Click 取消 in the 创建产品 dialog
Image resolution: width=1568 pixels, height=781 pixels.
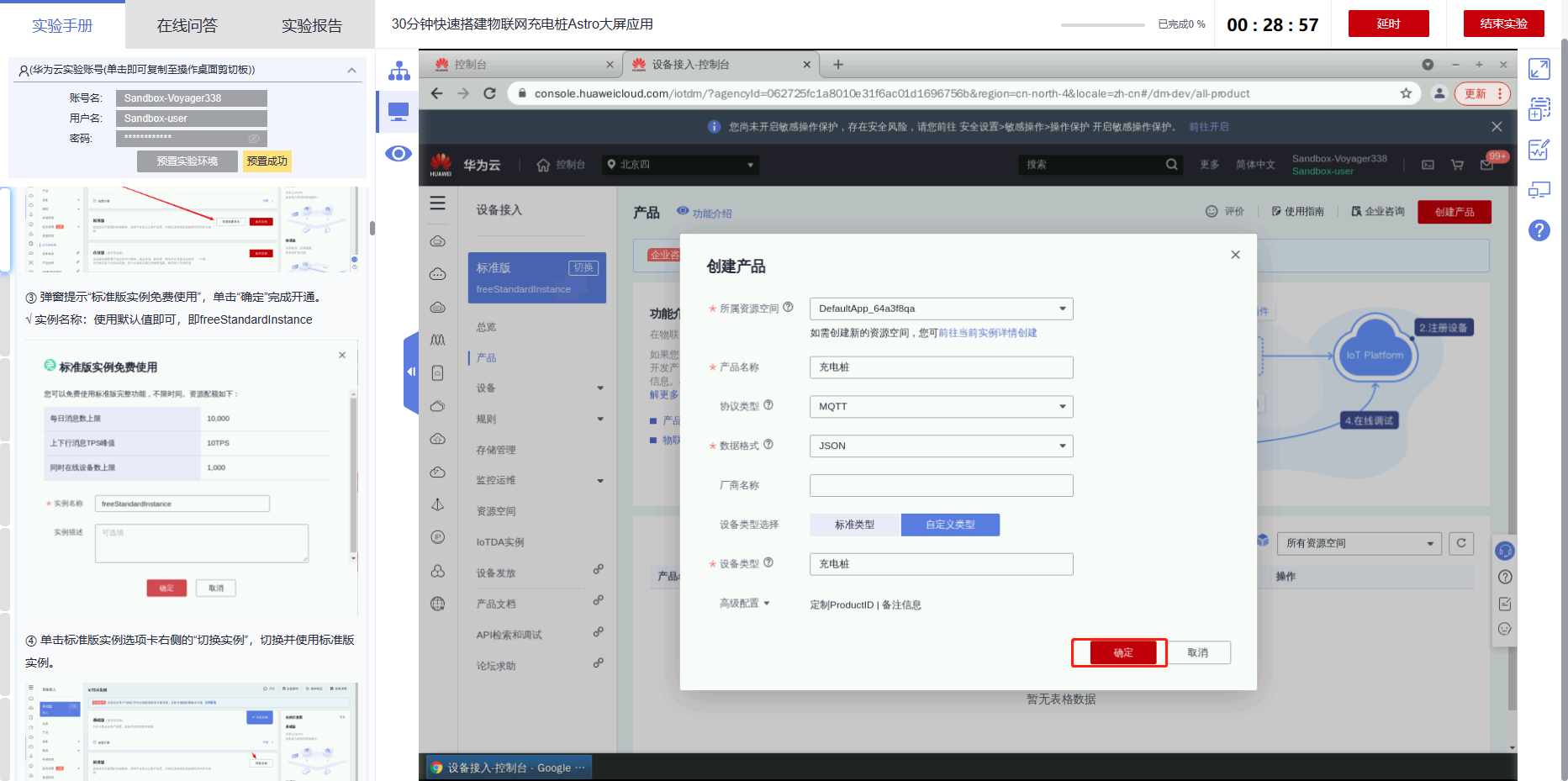[1197, 653]
